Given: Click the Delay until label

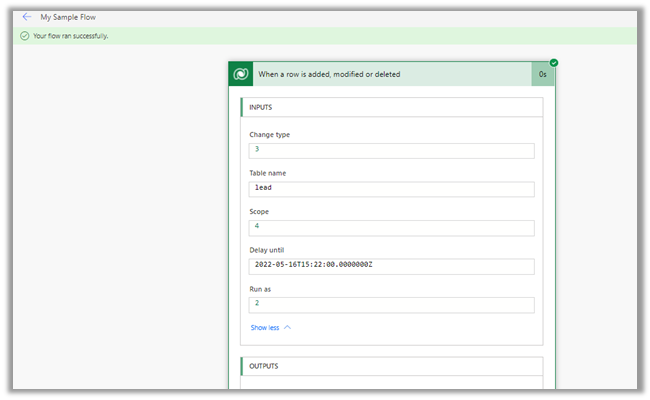Looking at the screenshot, I should (x=269, y=250).
